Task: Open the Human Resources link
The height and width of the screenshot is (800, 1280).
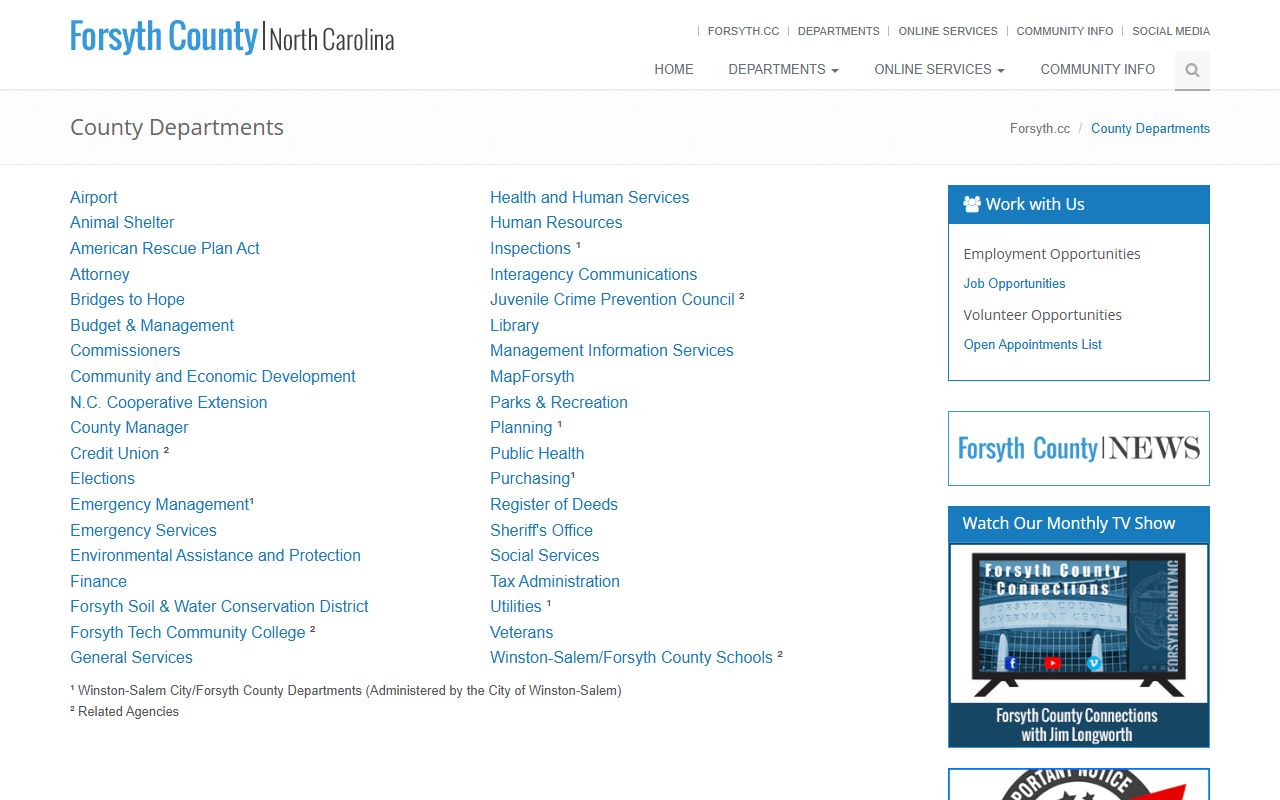Action: (556, 222)
